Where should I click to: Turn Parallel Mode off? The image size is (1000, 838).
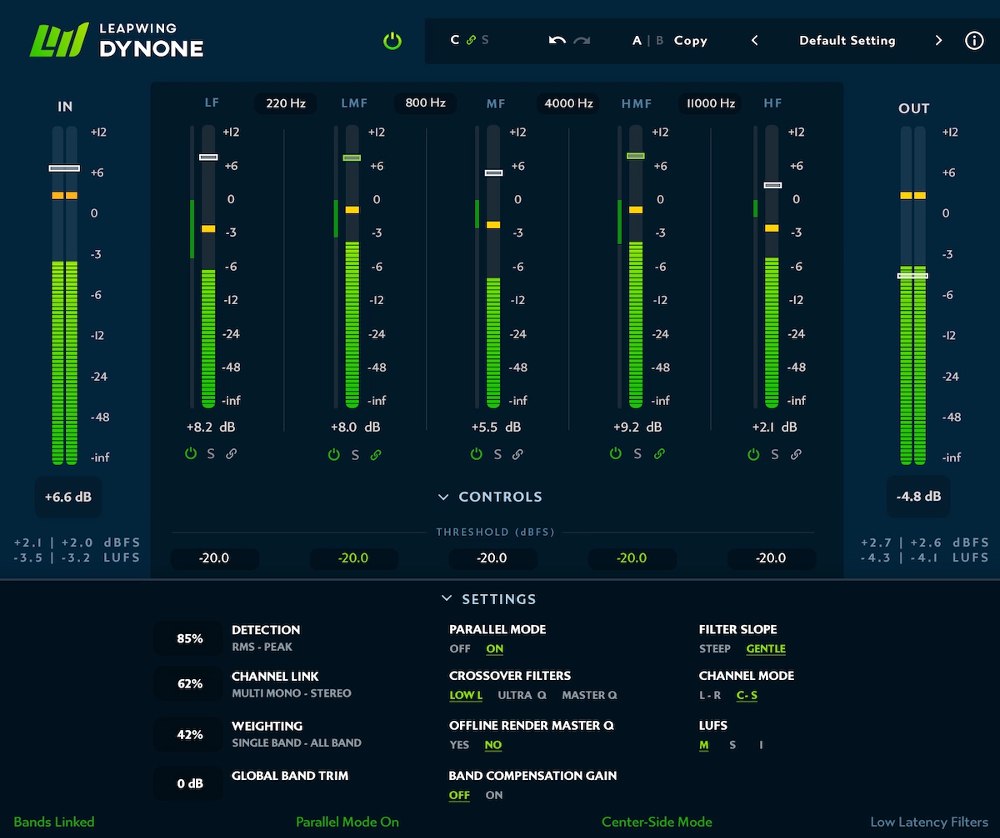[x=459, y=648]
